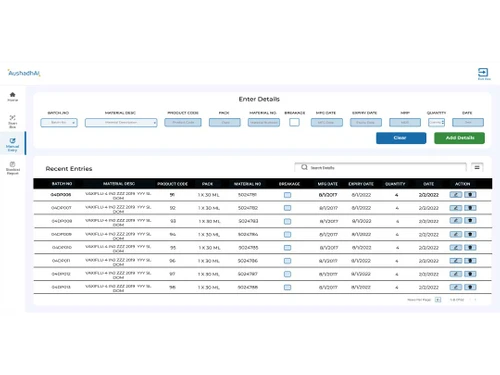
Task: Click the BATCH NO column header
Action: (62, 184)
